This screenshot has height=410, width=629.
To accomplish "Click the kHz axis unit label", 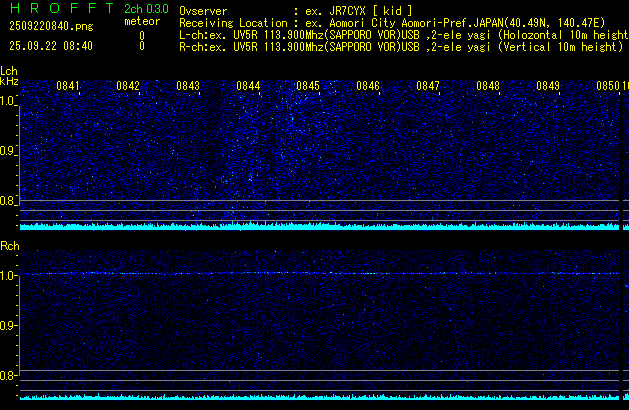I will point(9,82).
